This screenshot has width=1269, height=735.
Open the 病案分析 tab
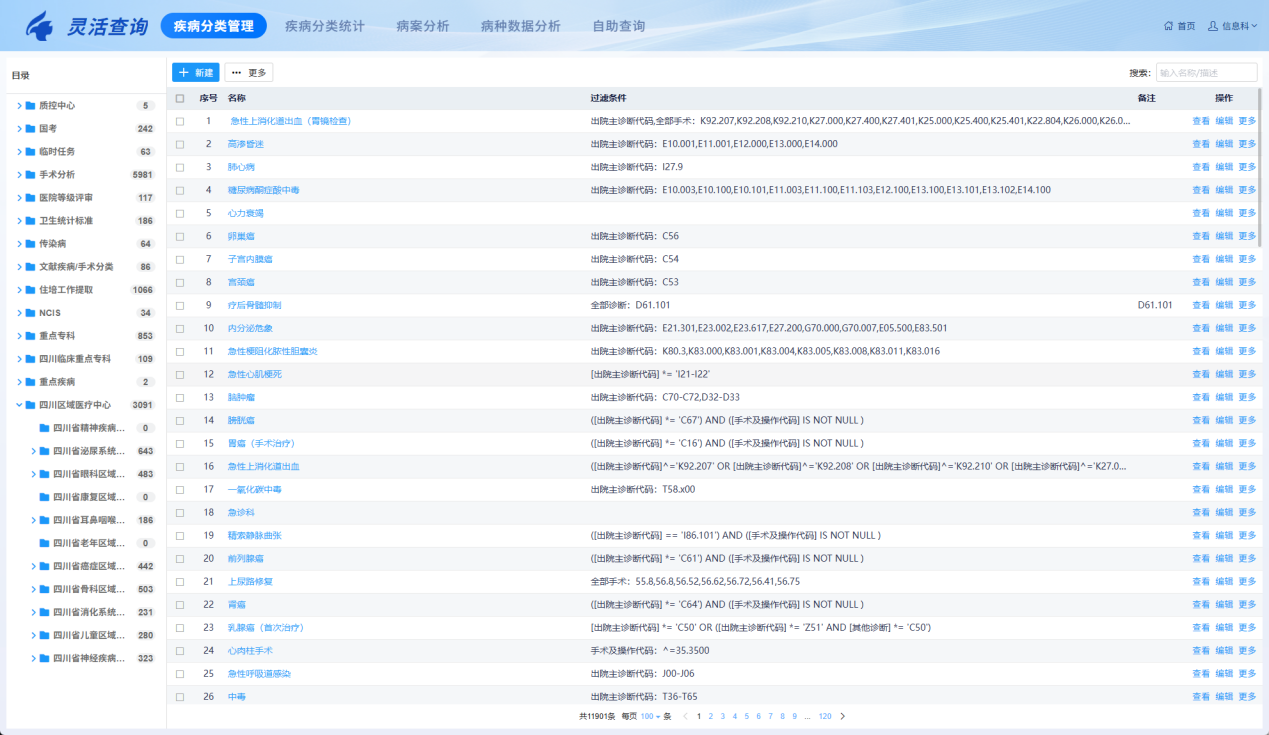point(422,26)
